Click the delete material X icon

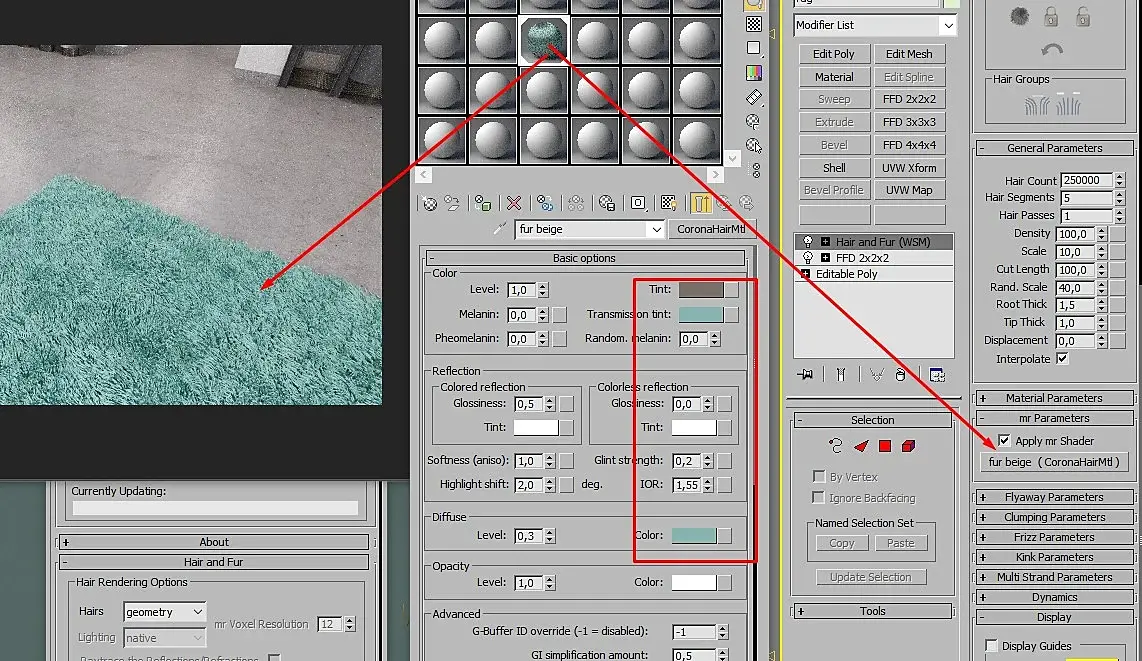point(514,203)
